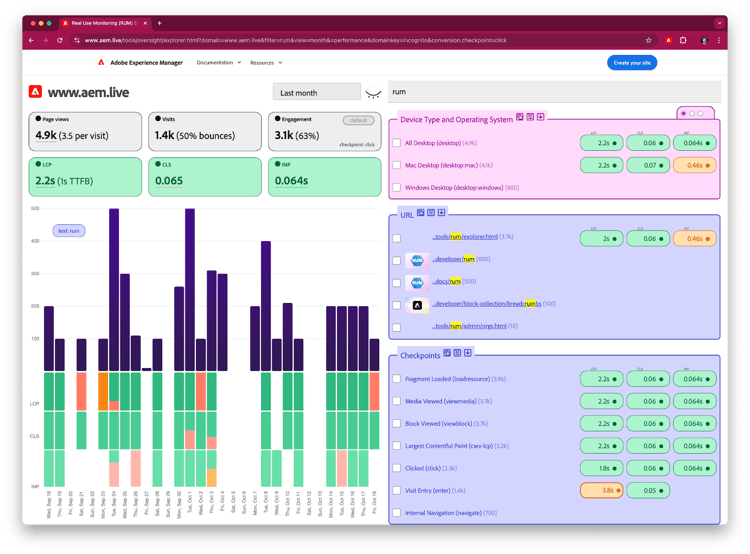Image resolution: width=750 pixels, height=554 pixels.
Task: Click orange 0.46s INP badge for Mac Desktop
Action: point(695,165)
